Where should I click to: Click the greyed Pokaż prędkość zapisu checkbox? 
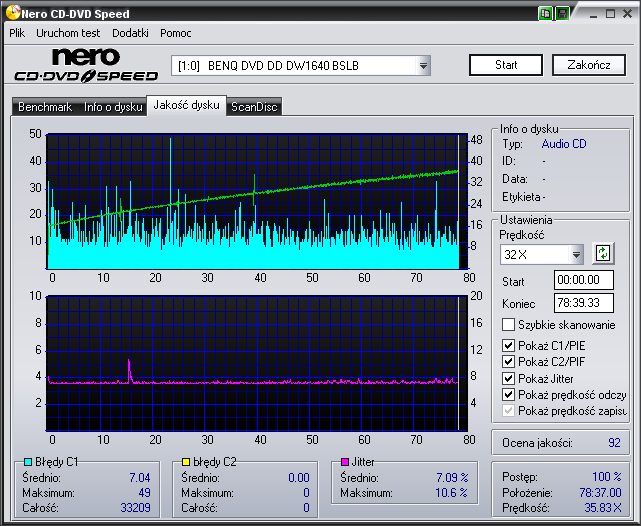coord(508,411)
